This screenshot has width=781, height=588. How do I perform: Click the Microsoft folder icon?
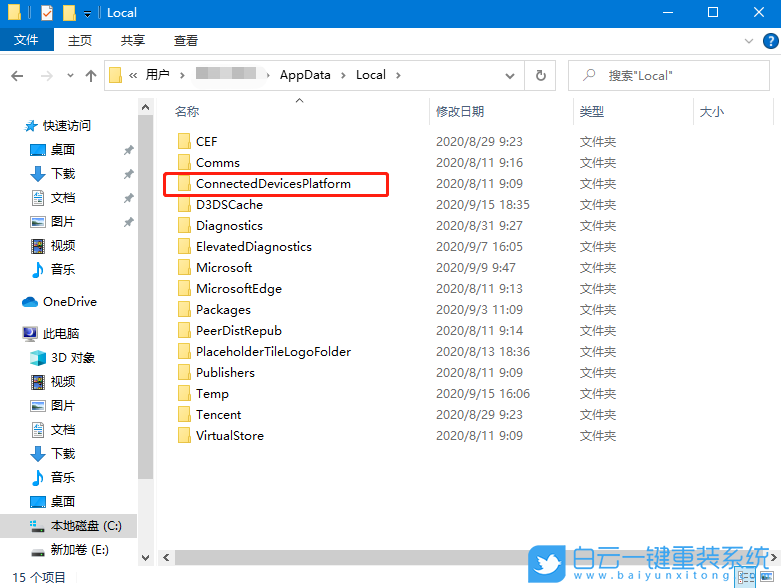pos(184,267)
